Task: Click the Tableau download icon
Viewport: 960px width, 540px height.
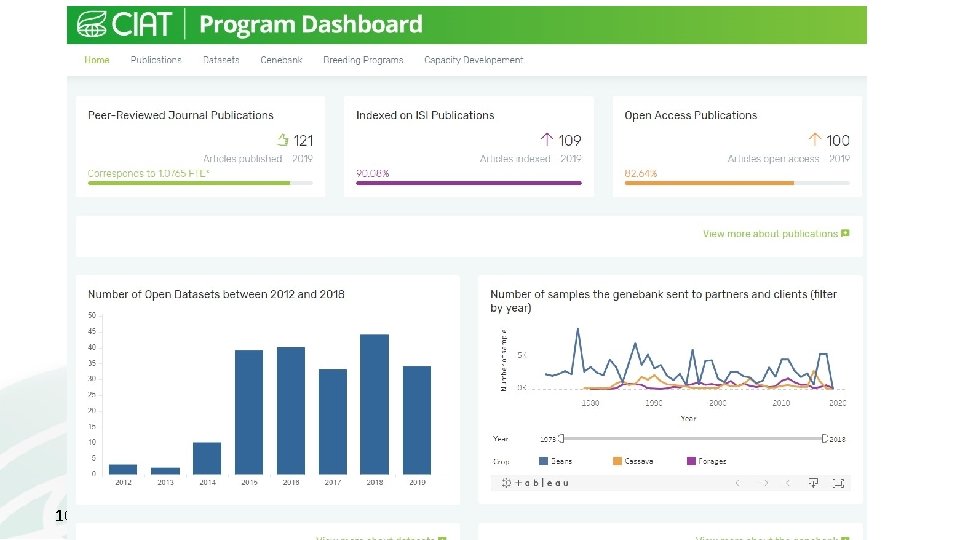Action: 813,483
